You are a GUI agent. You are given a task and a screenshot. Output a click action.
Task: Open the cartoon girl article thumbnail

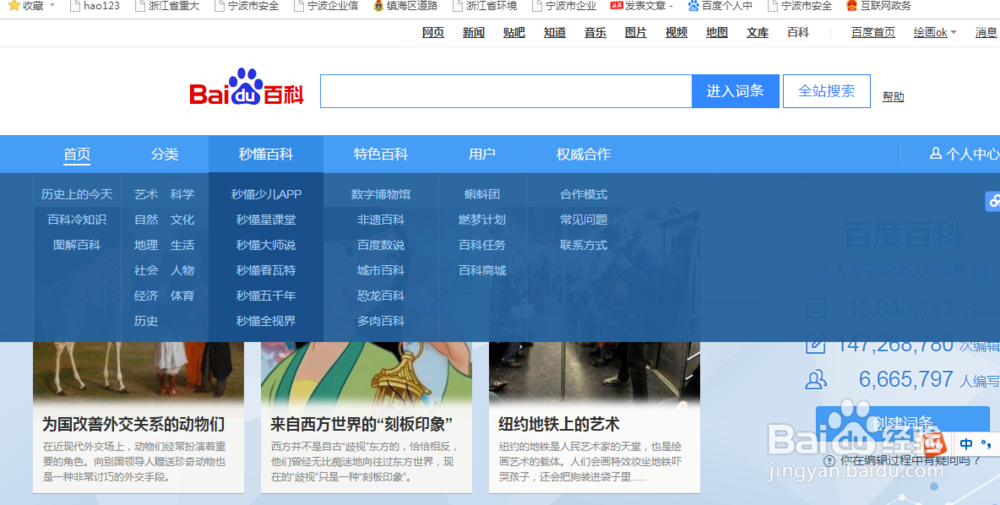coord(367,373)
